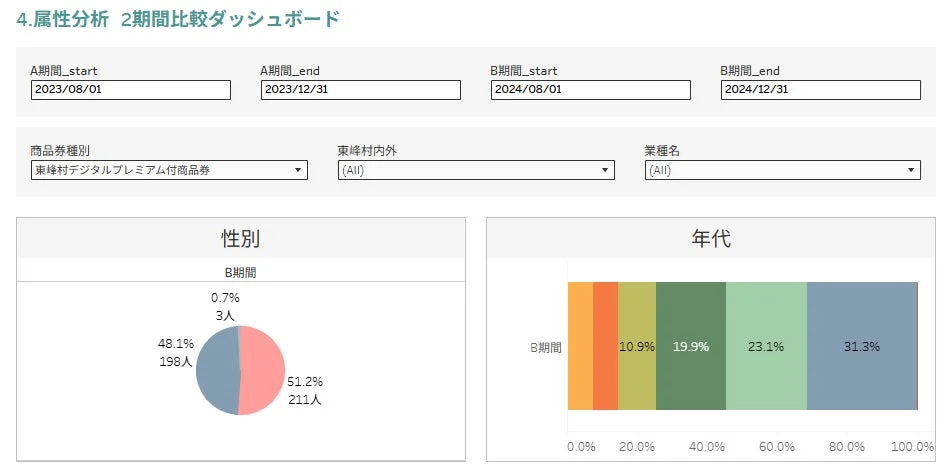
Task: Click the A期間_end date input field
Action: click(x=360, y=90)
